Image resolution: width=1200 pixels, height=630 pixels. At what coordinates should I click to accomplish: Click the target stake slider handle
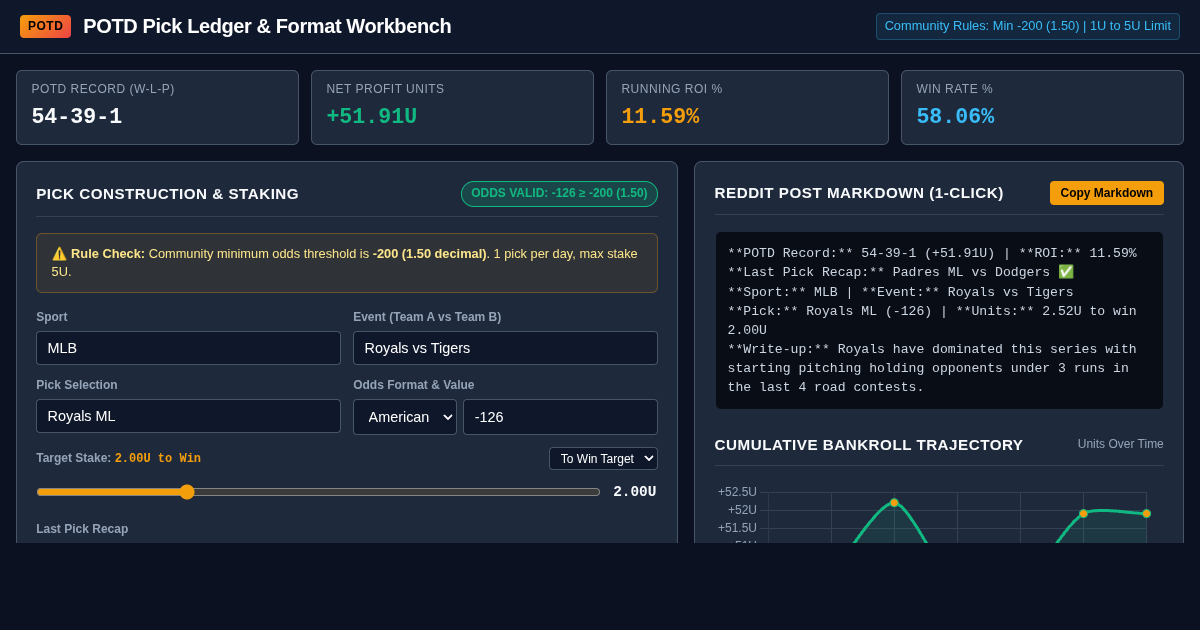187,492
